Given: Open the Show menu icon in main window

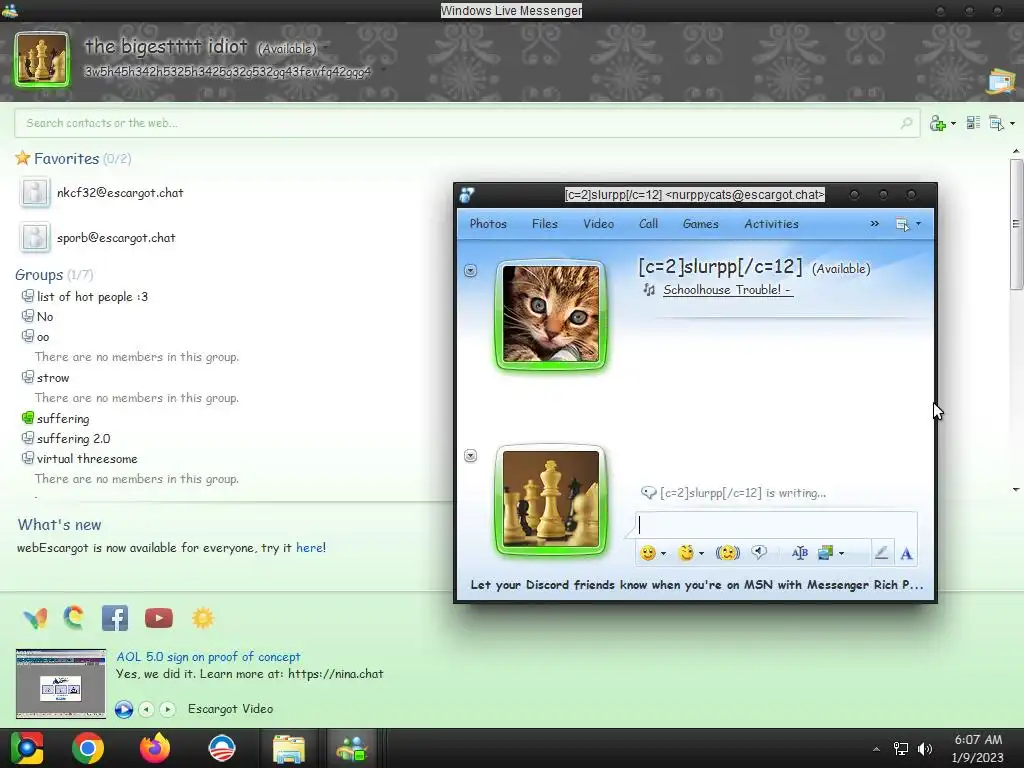Looking at the screenshot, I should 997,123.
